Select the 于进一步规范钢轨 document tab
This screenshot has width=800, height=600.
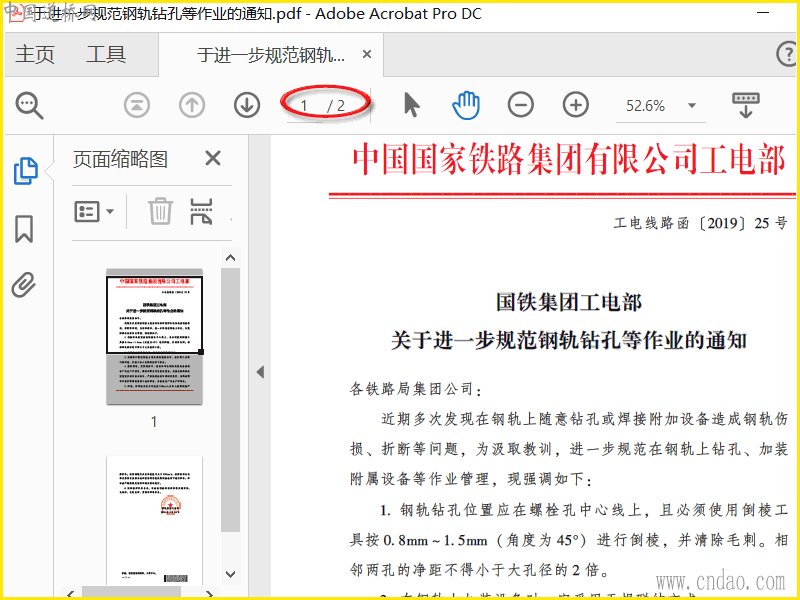coord(271,55)
